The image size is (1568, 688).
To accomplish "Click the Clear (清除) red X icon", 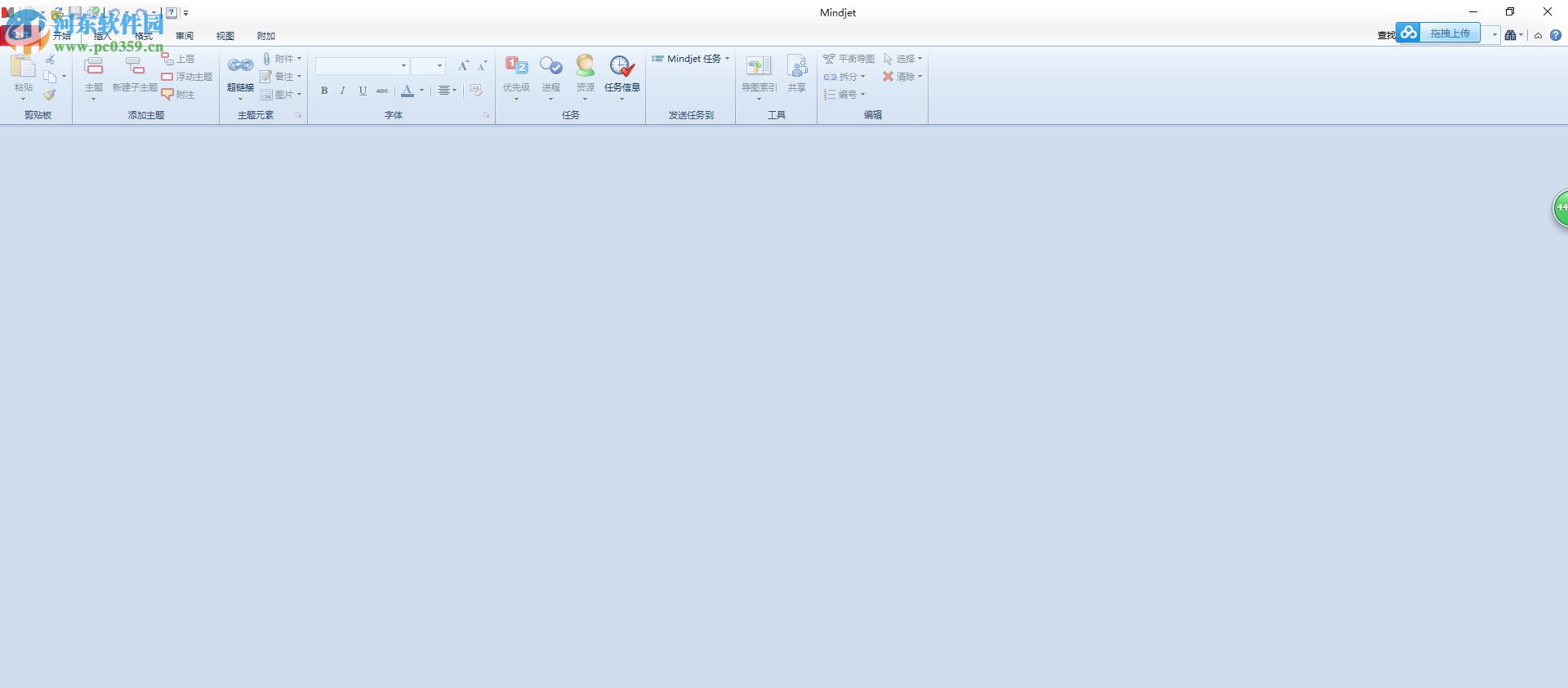I will [x=888, y=77].
